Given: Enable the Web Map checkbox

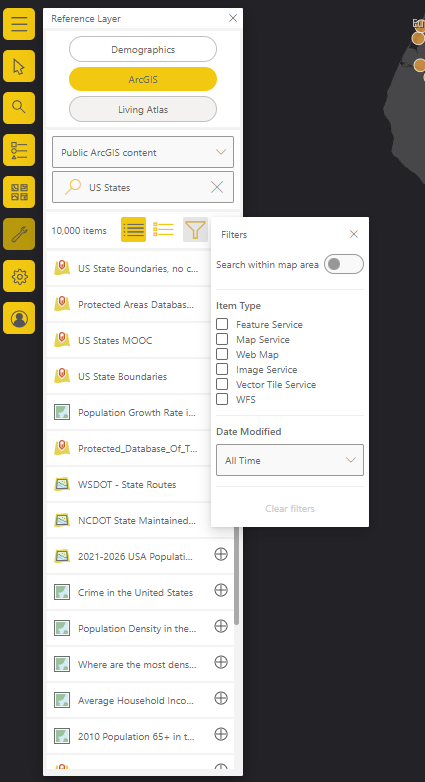Looking at the screenshot, I should click(222, 354).
